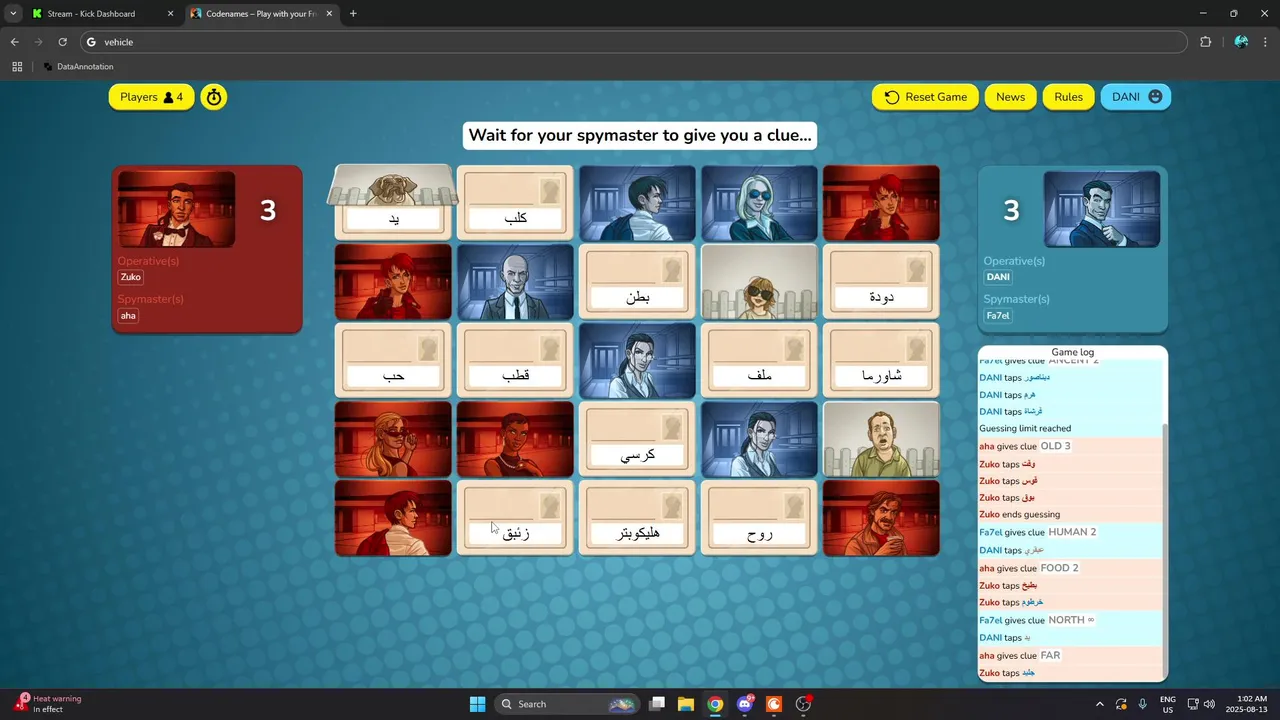Reload the current page
Screen dimensions: 1280x720
(x=62, y=42)
